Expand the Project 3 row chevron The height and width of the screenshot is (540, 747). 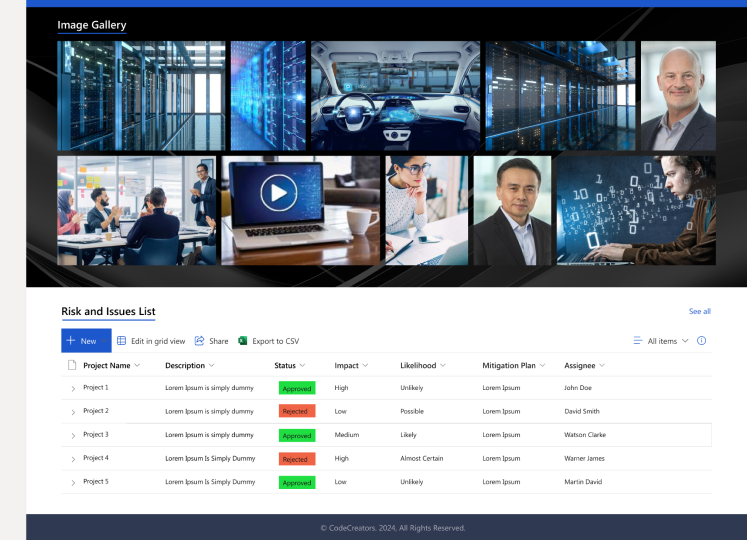(73, 436)
